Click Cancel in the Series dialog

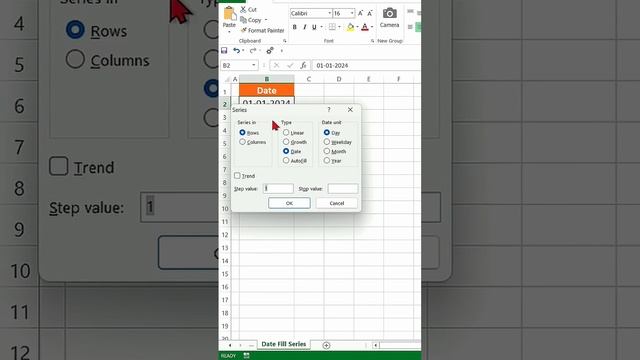click(x=337, y=203)
